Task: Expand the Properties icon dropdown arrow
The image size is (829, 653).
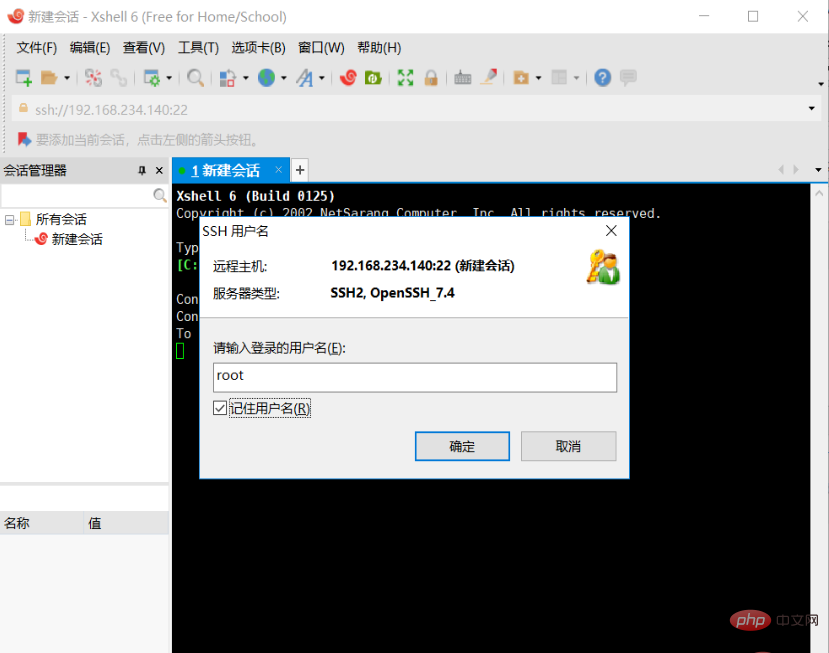Action: pos(169,78)
